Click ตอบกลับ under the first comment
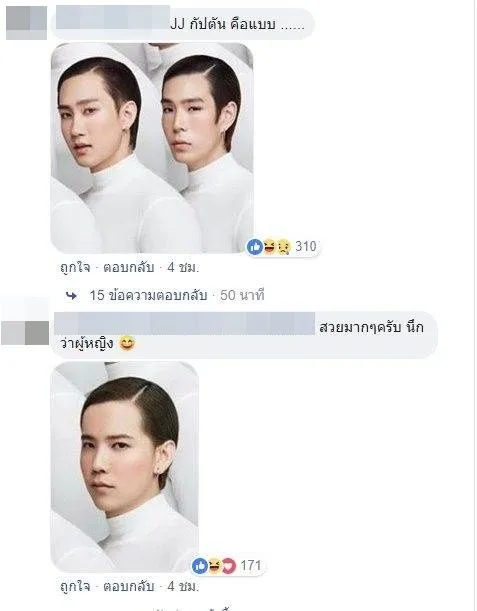The height and width of the screenshot is (611, 477). (129, 268)
